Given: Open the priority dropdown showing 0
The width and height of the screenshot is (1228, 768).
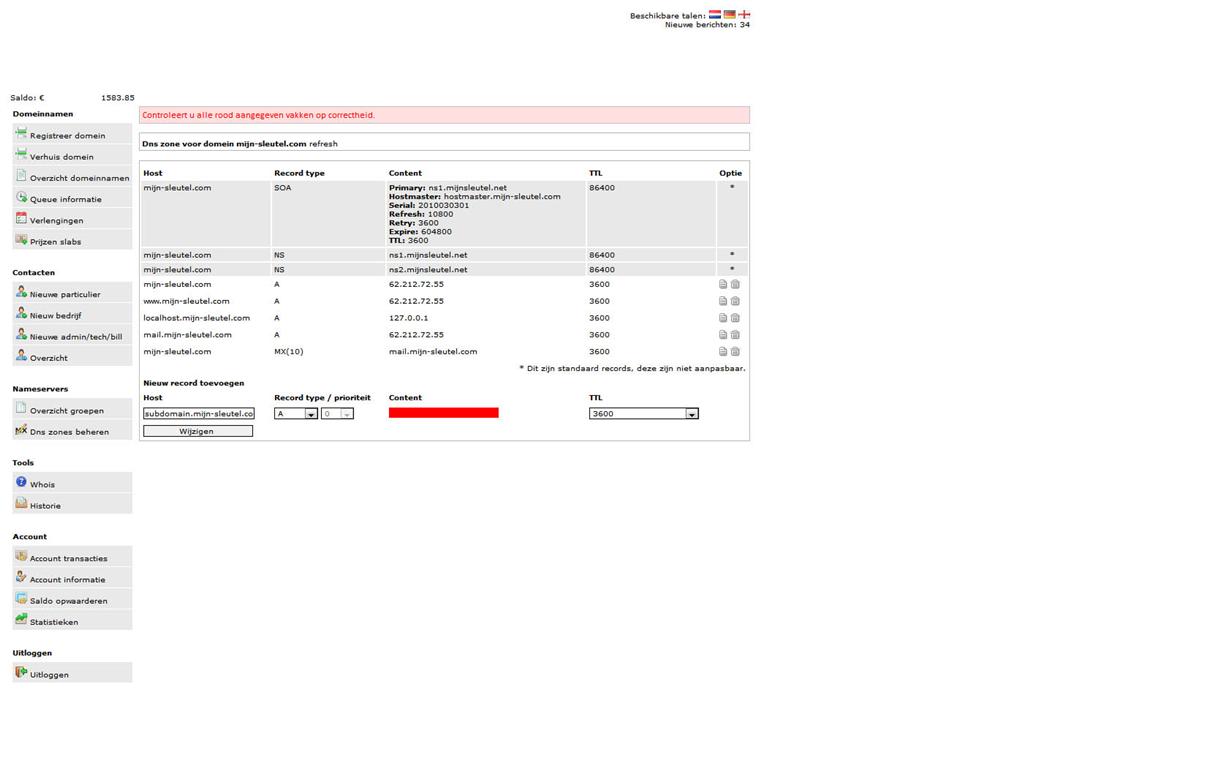Looking at the screenshot, I should [337, 414].
